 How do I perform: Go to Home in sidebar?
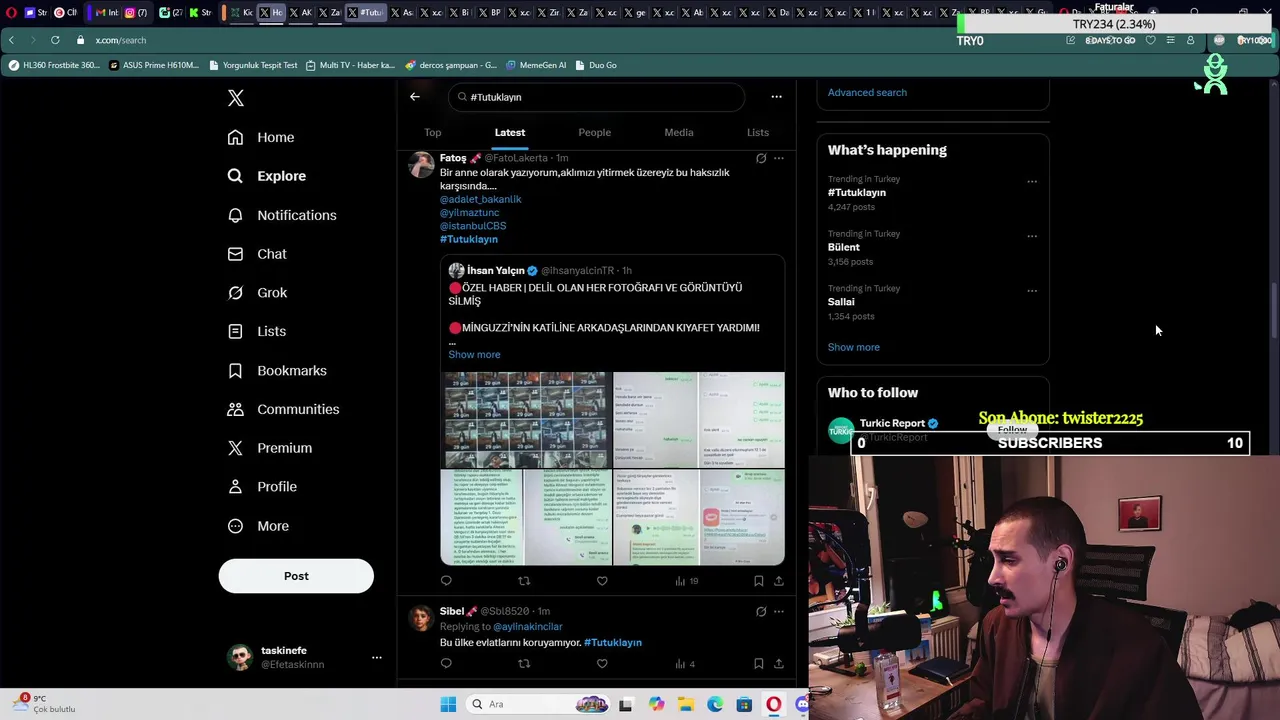(261, 137)
